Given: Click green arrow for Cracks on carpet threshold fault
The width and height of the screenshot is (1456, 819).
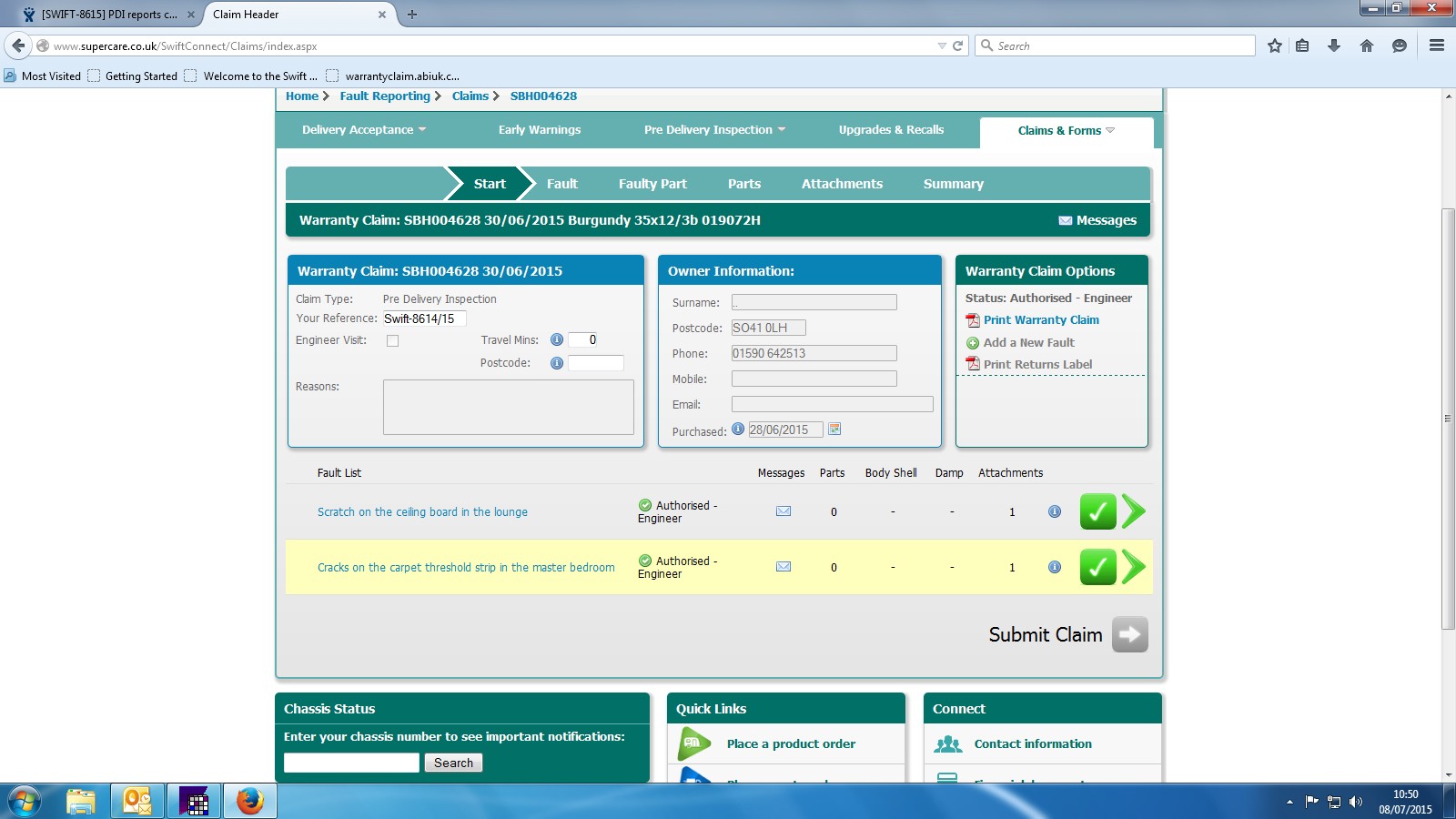Looking at the screenshot, I should click(x=1134, y=567).
